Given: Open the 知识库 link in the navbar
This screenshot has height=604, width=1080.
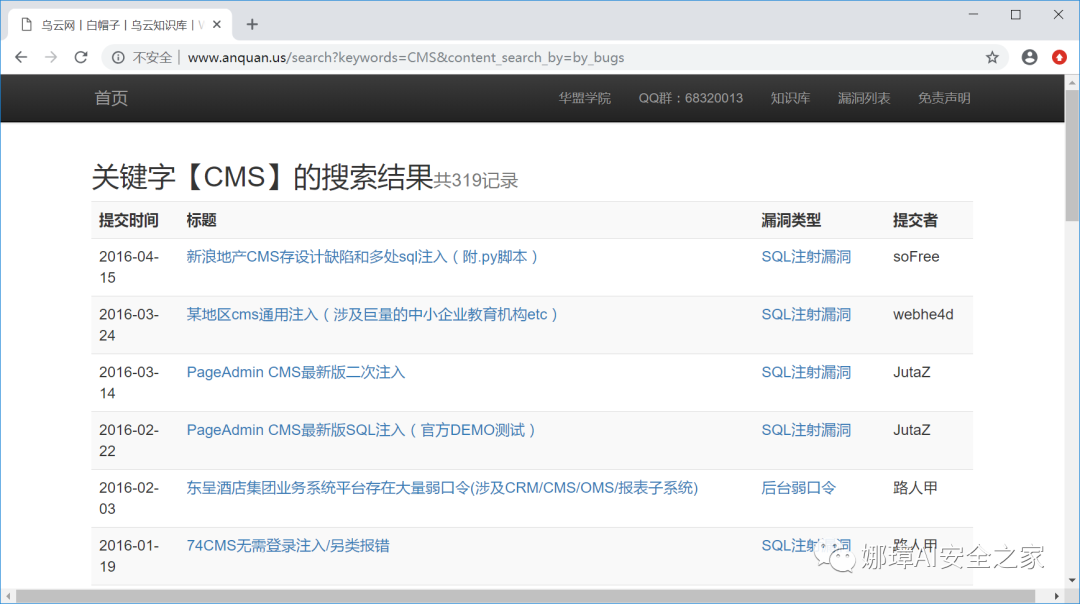Looking at the screenshot, I should point(790,98).
